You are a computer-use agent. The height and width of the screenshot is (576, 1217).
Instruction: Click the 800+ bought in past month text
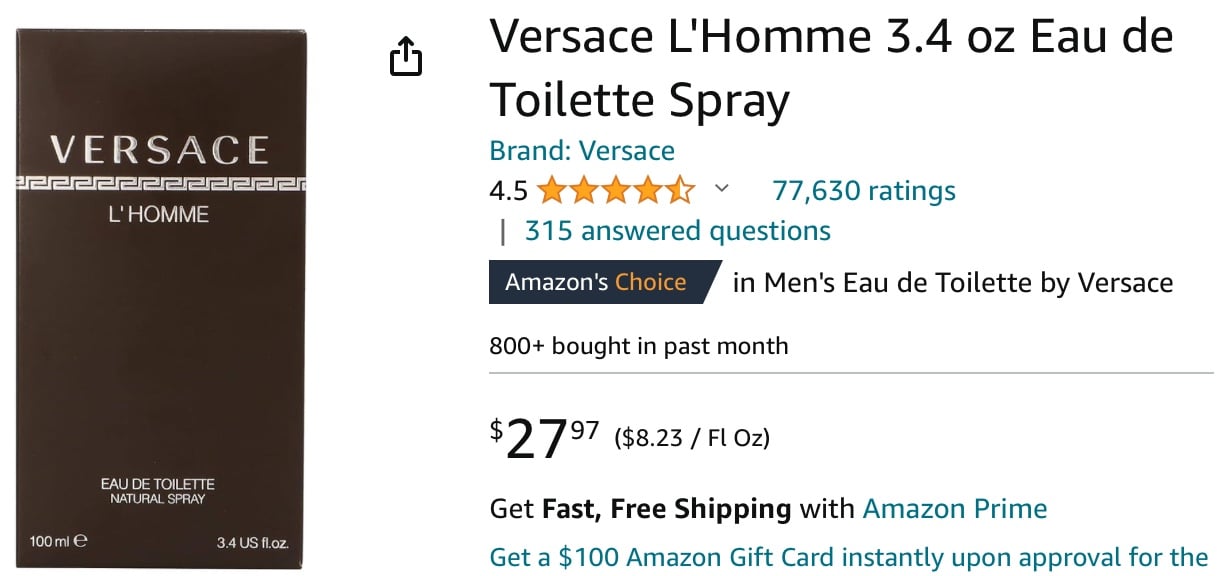(x=638, y=346)
